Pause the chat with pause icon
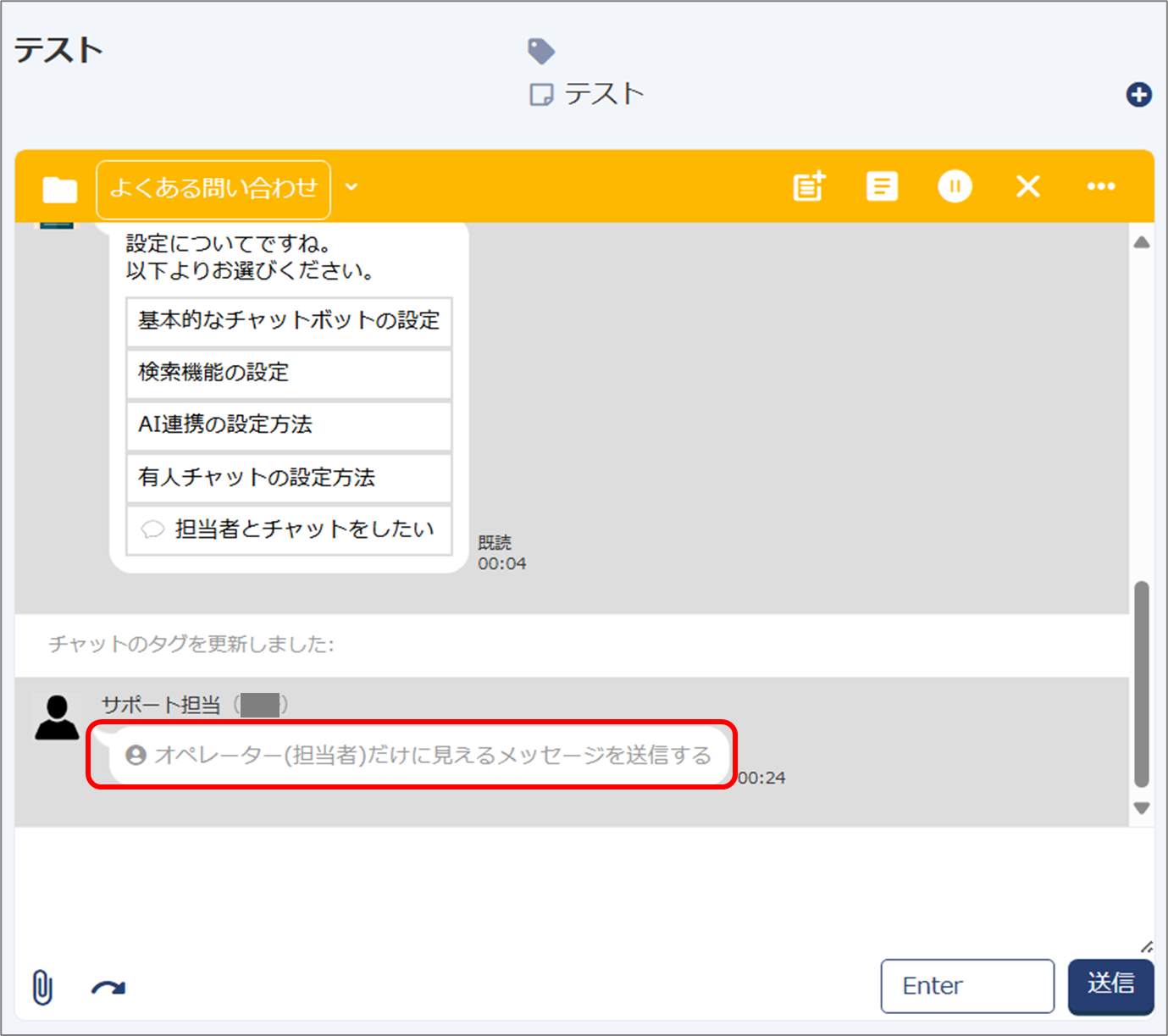1168x1036 pixels. point(955,186)
